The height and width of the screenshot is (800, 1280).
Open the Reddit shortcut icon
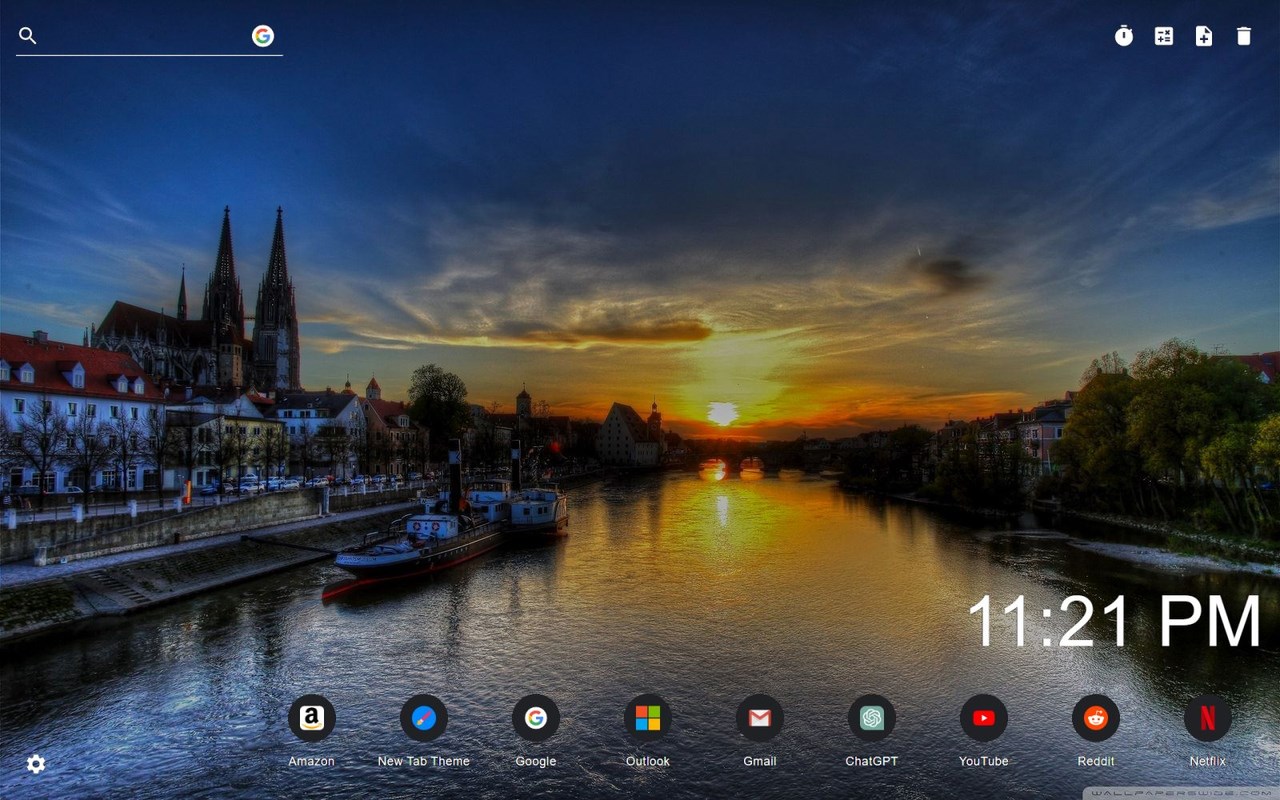coord(1096,718)
